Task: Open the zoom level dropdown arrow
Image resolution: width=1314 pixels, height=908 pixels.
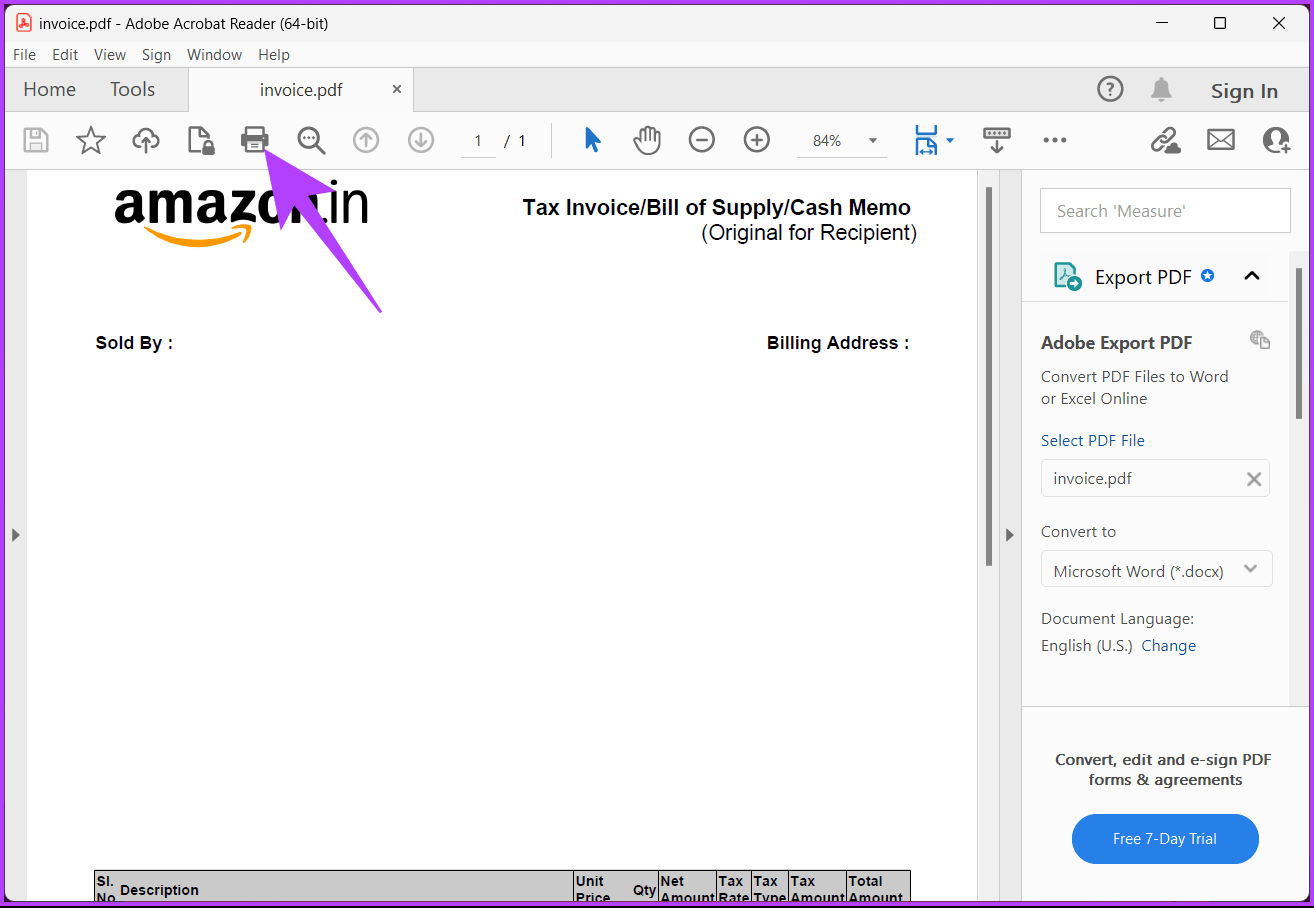Action: coord(873,141)
